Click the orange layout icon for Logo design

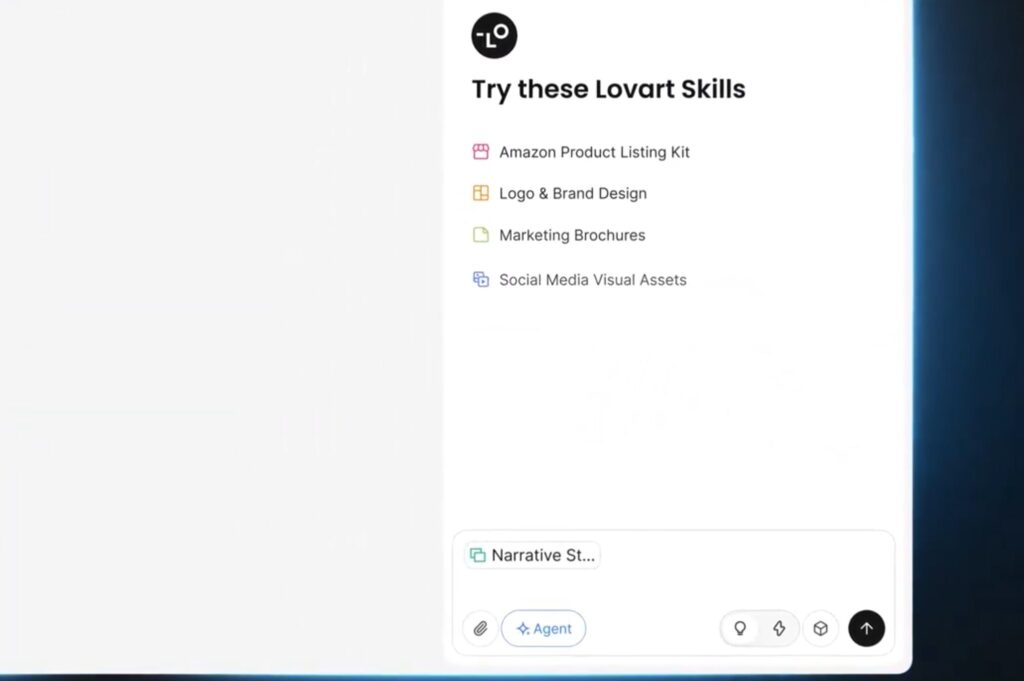point(481,193)
